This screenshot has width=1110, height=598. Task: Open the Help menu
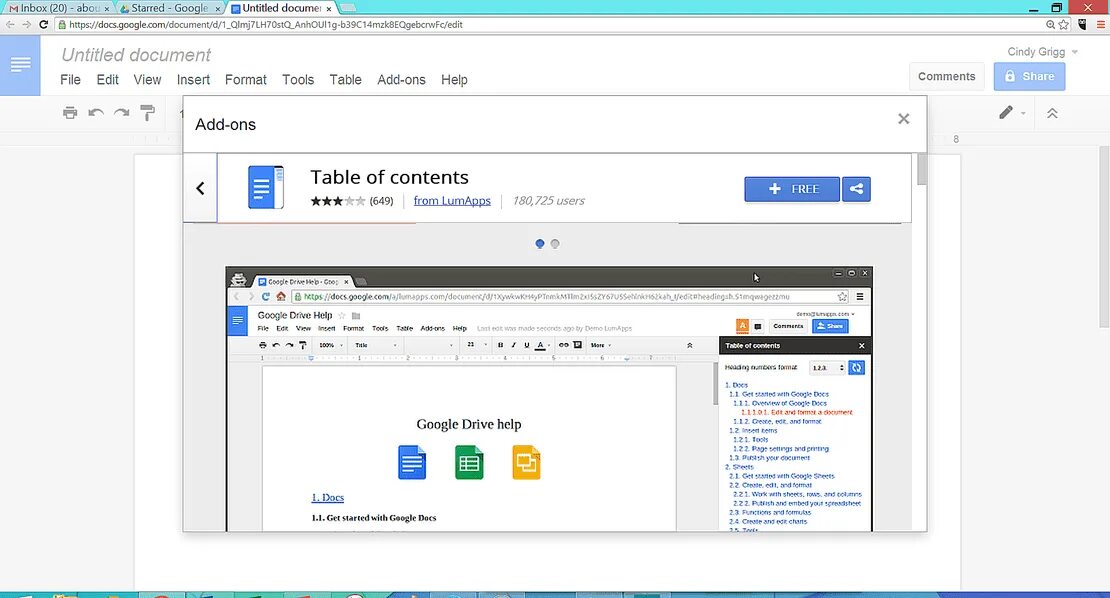pos(454,80)
